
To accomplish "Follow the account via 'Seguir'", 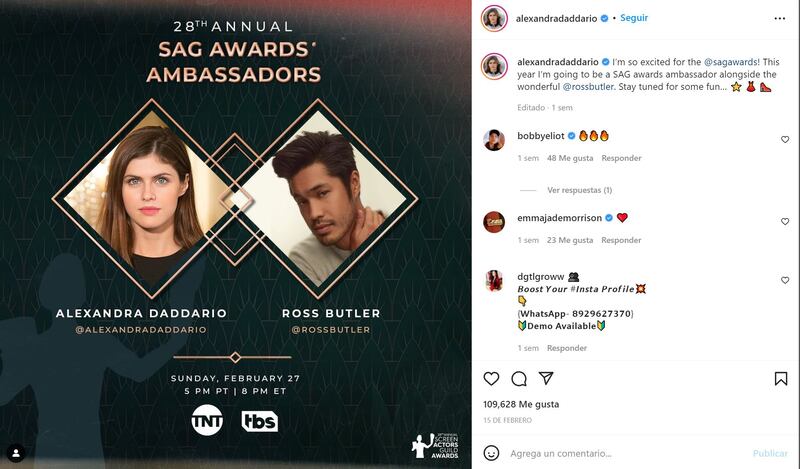I will click(x=634, y=18).
